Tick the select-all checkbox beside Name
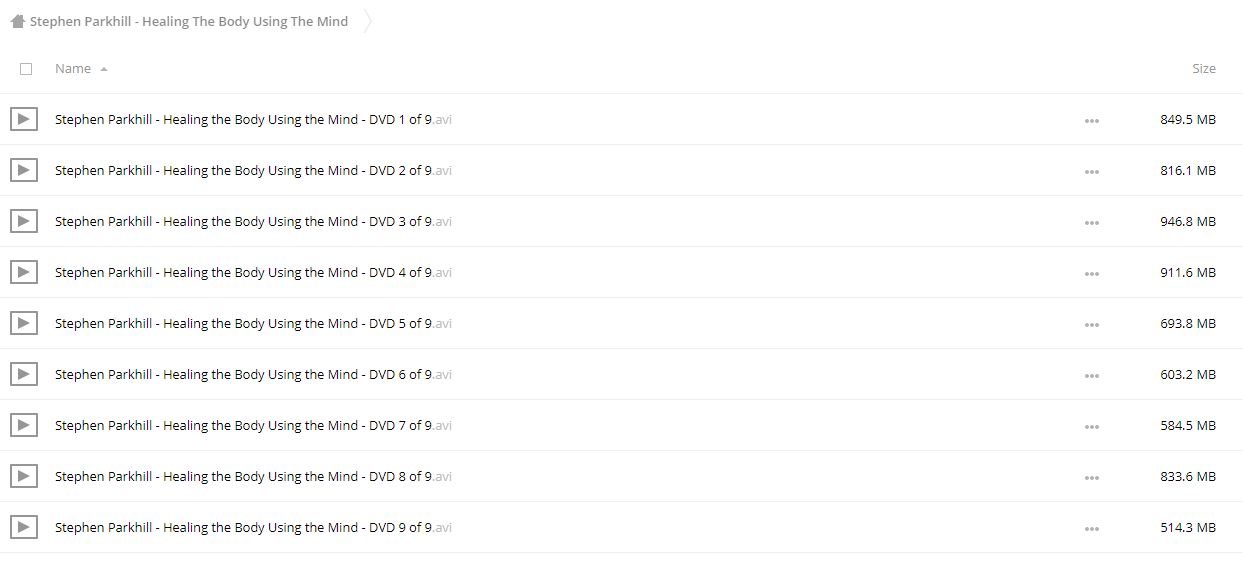 pos(26,69)
